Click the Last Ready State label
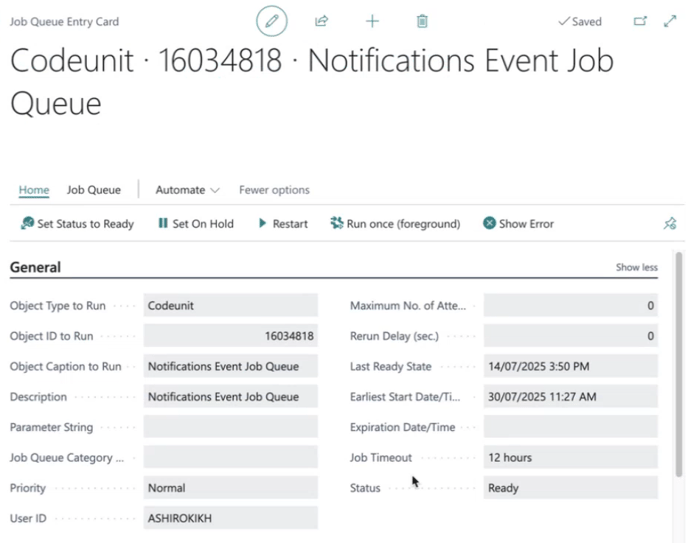 (391, 366)
